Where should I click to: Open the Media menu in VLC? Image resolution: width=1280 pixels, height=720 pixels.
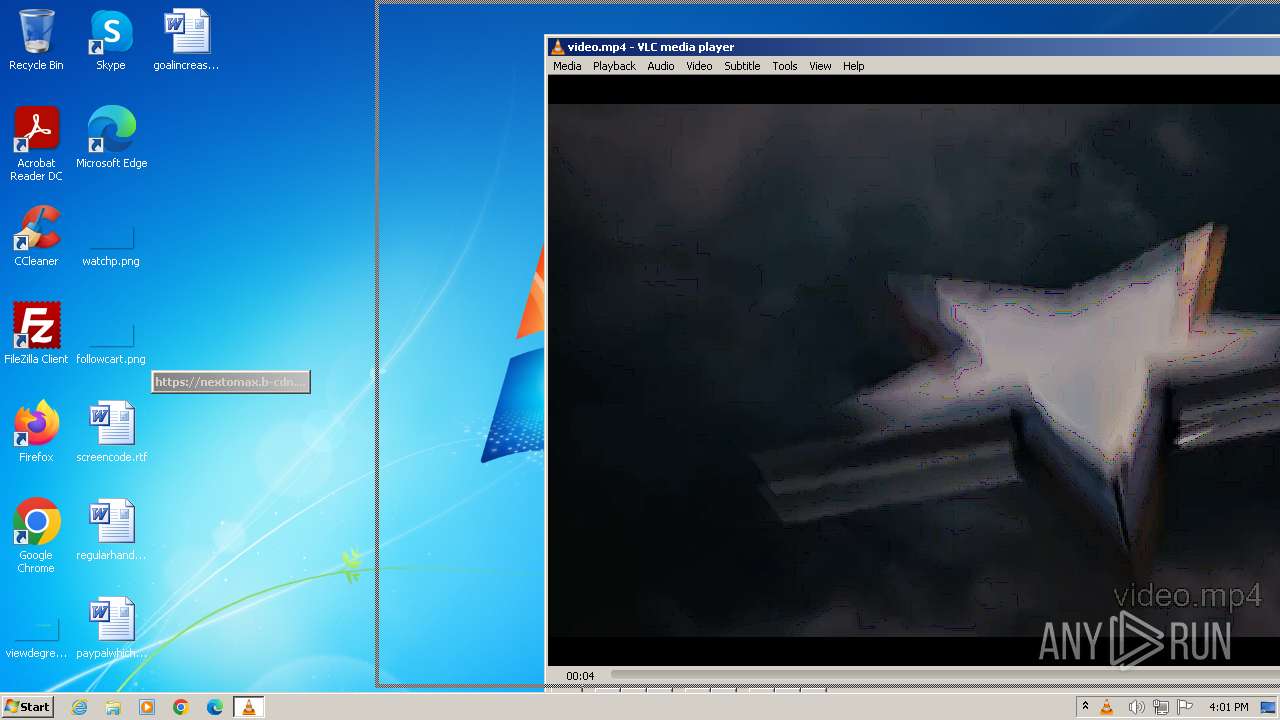tap(567, 66)
